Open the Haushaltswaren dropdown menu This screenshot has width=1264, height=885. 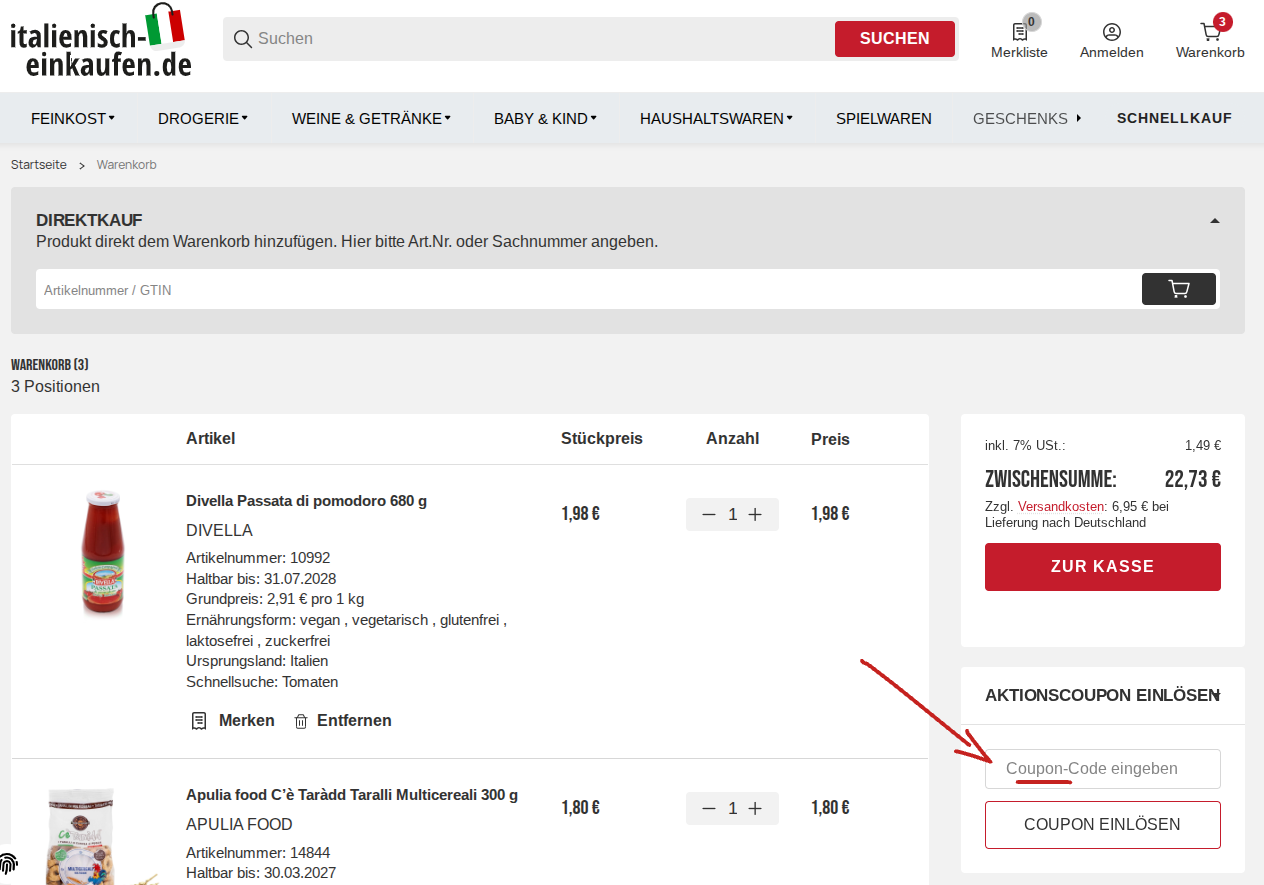[x=716, y=118]
